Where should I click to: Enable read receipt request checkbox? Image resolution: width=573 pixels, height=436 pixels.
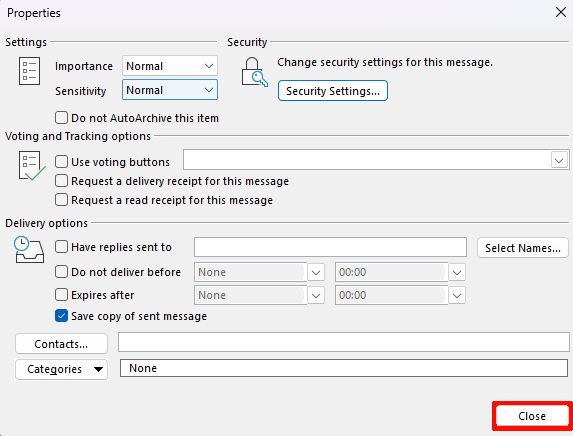click(61, 200)
